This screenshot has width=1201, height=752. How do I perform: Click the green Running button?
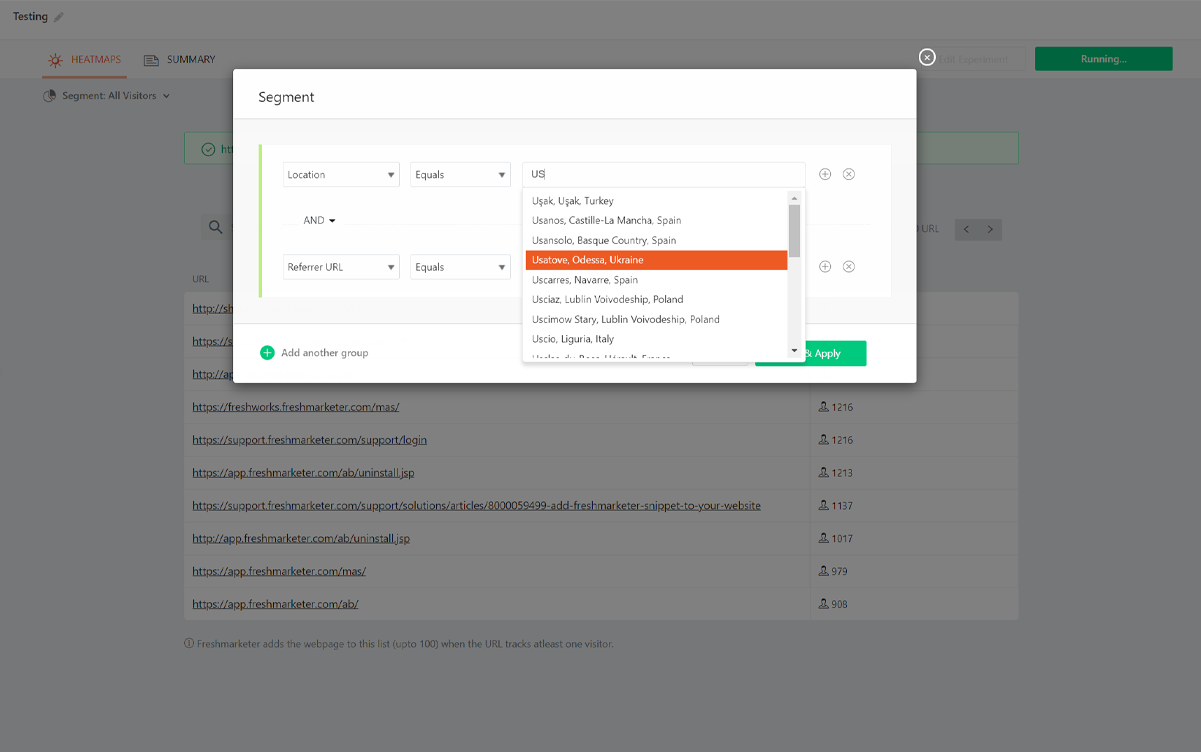coord(1103,59)
